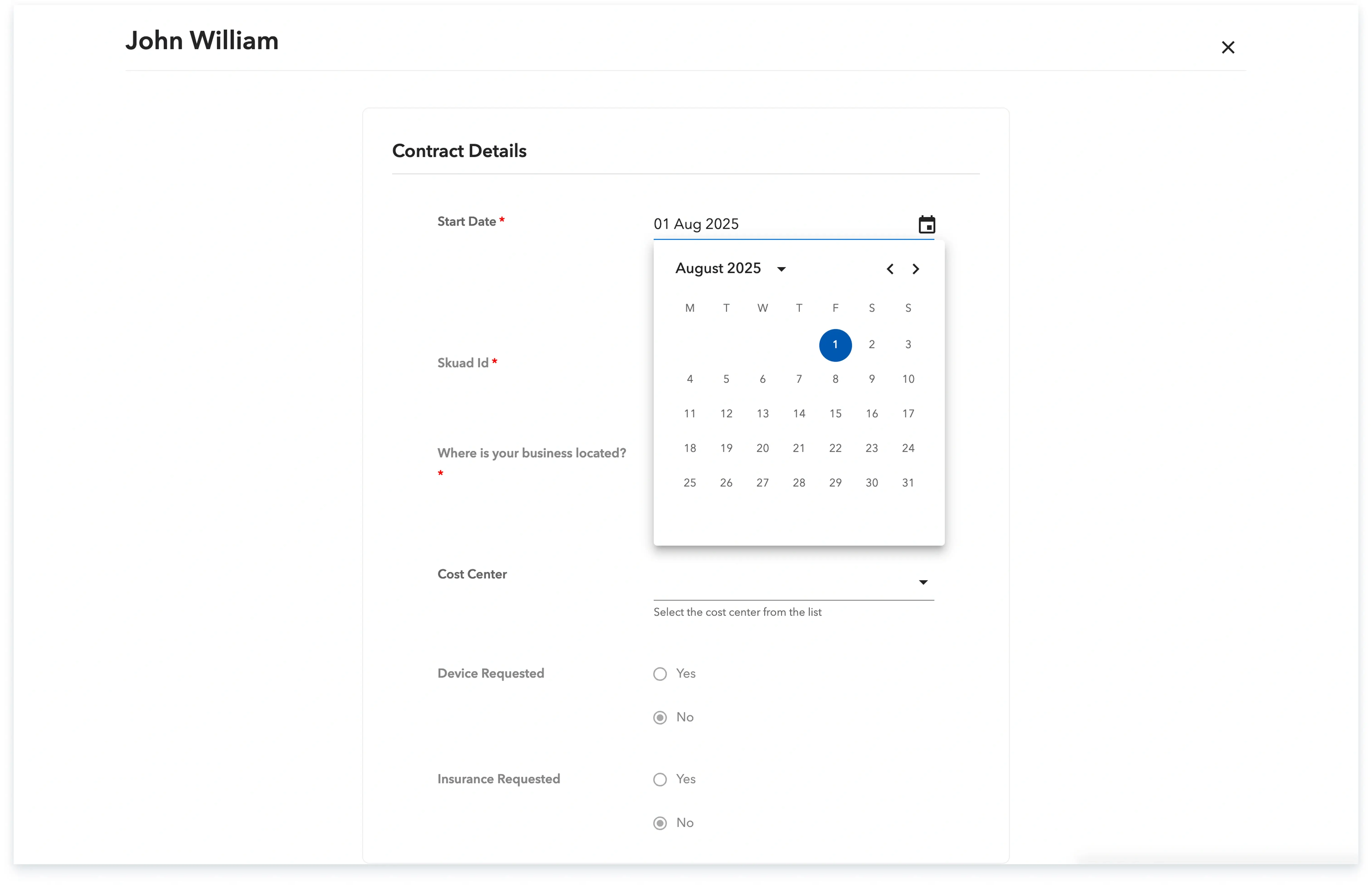Select No for Insurance Requested
1372x887 pixels.
coord(660,823)
